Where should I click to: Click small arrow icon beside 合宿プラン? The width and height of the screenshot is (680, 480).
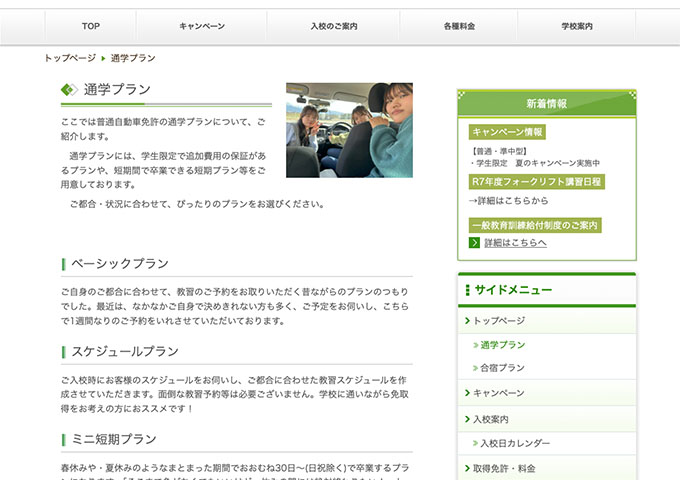(x=475, y=369)
